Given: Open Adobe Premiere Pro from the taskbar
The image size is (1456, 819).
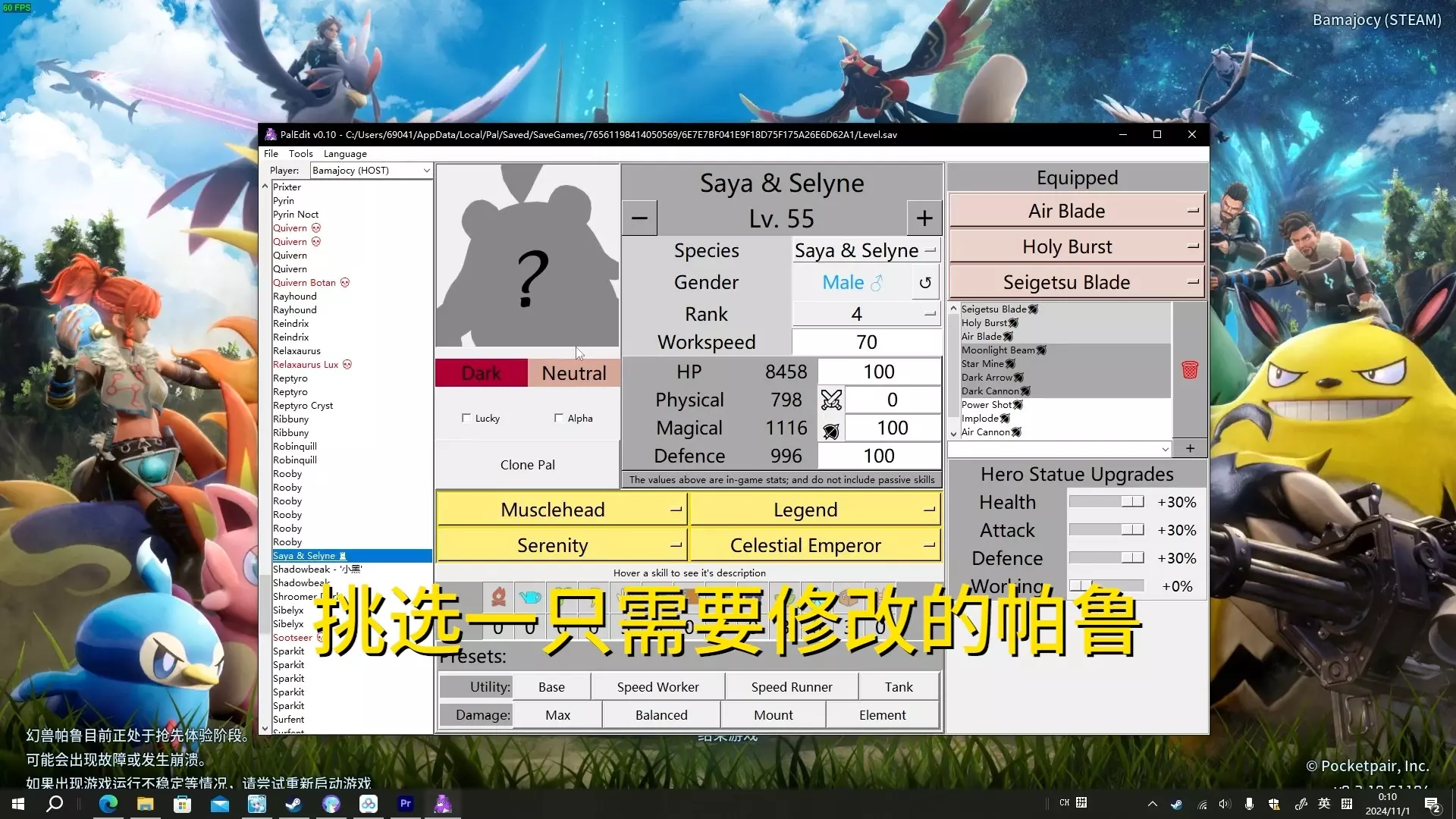Looking at the screenshot, I should (405, 804).
